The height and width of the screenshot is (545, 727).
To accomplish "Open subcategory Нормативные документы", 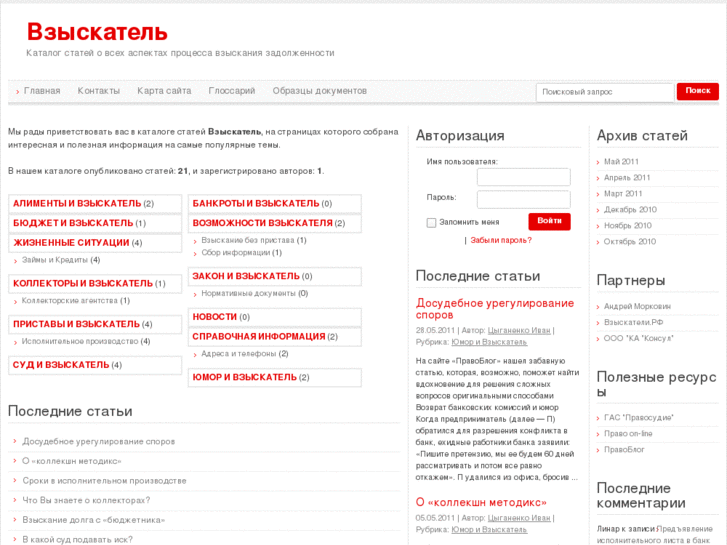I will pos(248,294).
